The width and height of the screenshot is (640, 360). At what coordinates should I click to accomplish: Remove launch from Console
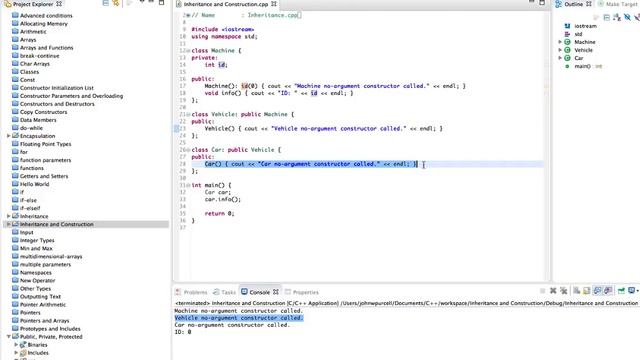tap(553, 291)
